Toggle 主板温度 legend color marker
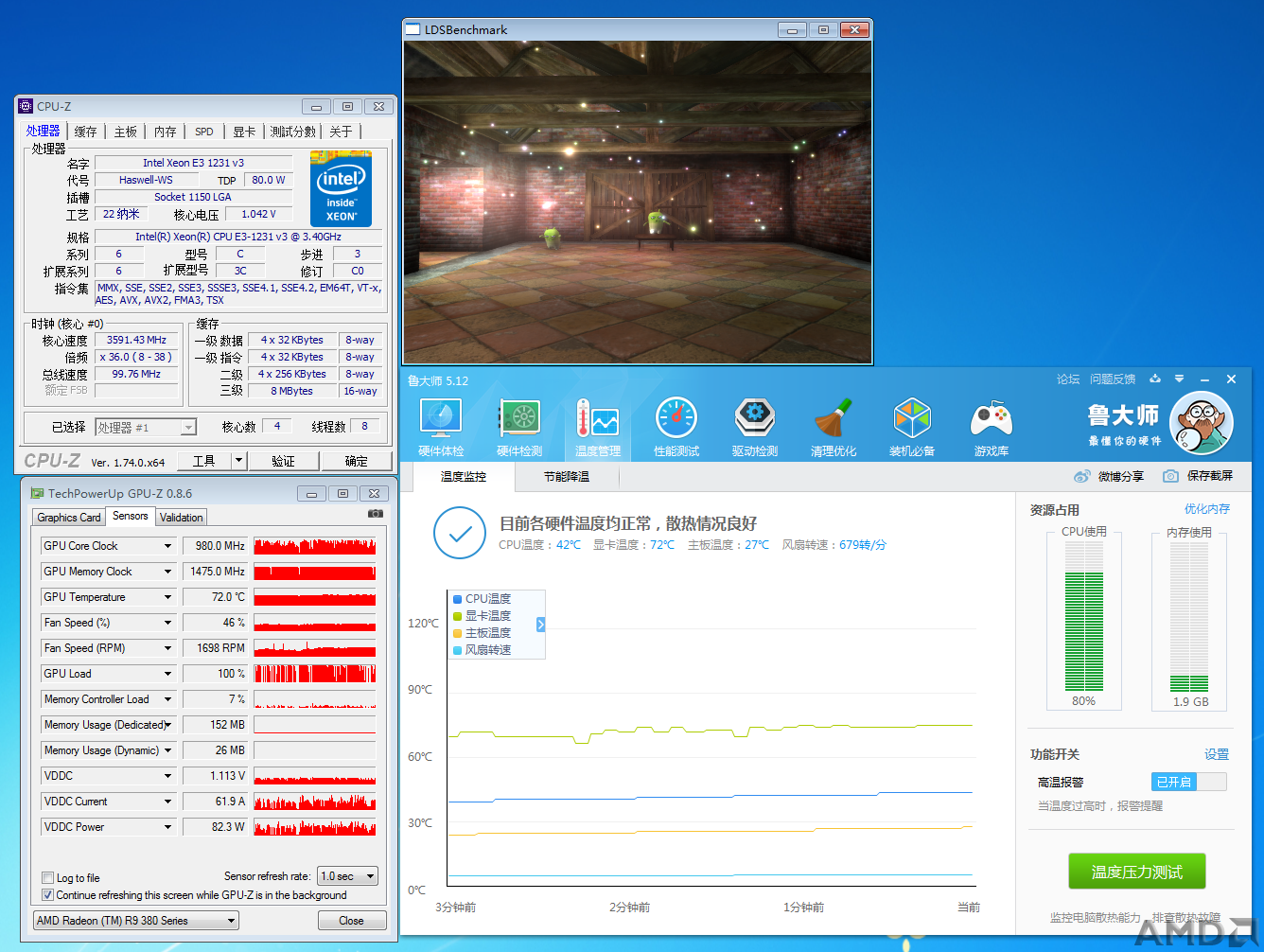 tap(458, 633)
